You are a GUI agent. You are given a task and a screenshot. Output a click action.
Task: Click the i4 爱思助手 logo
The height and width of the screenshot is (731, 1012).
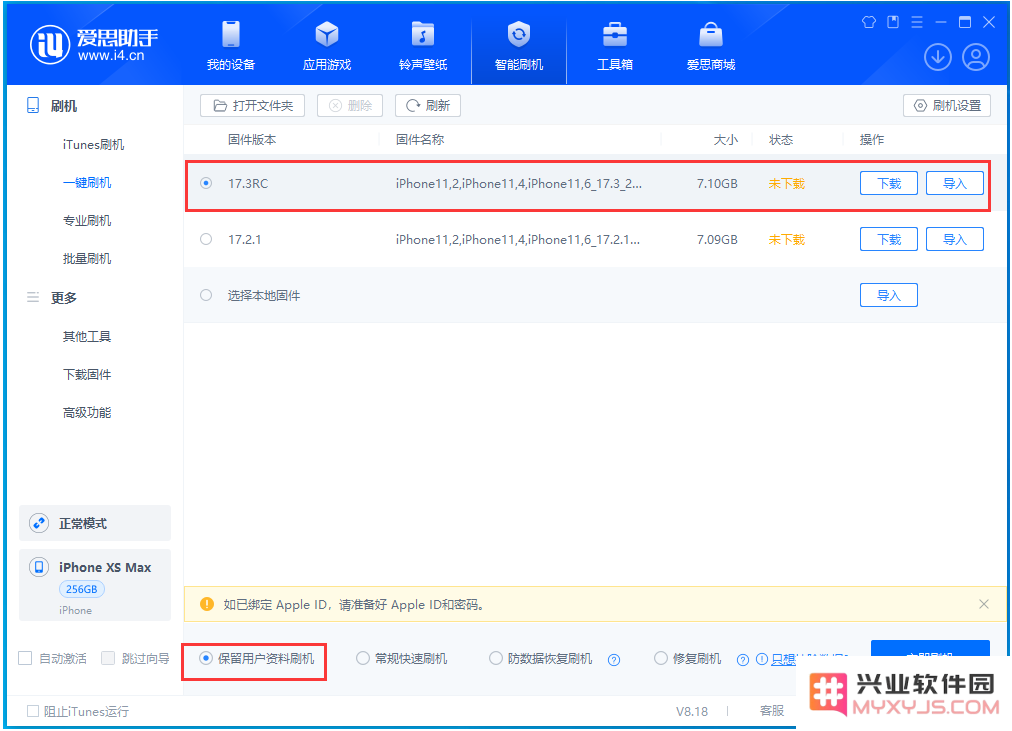[94, 45]
